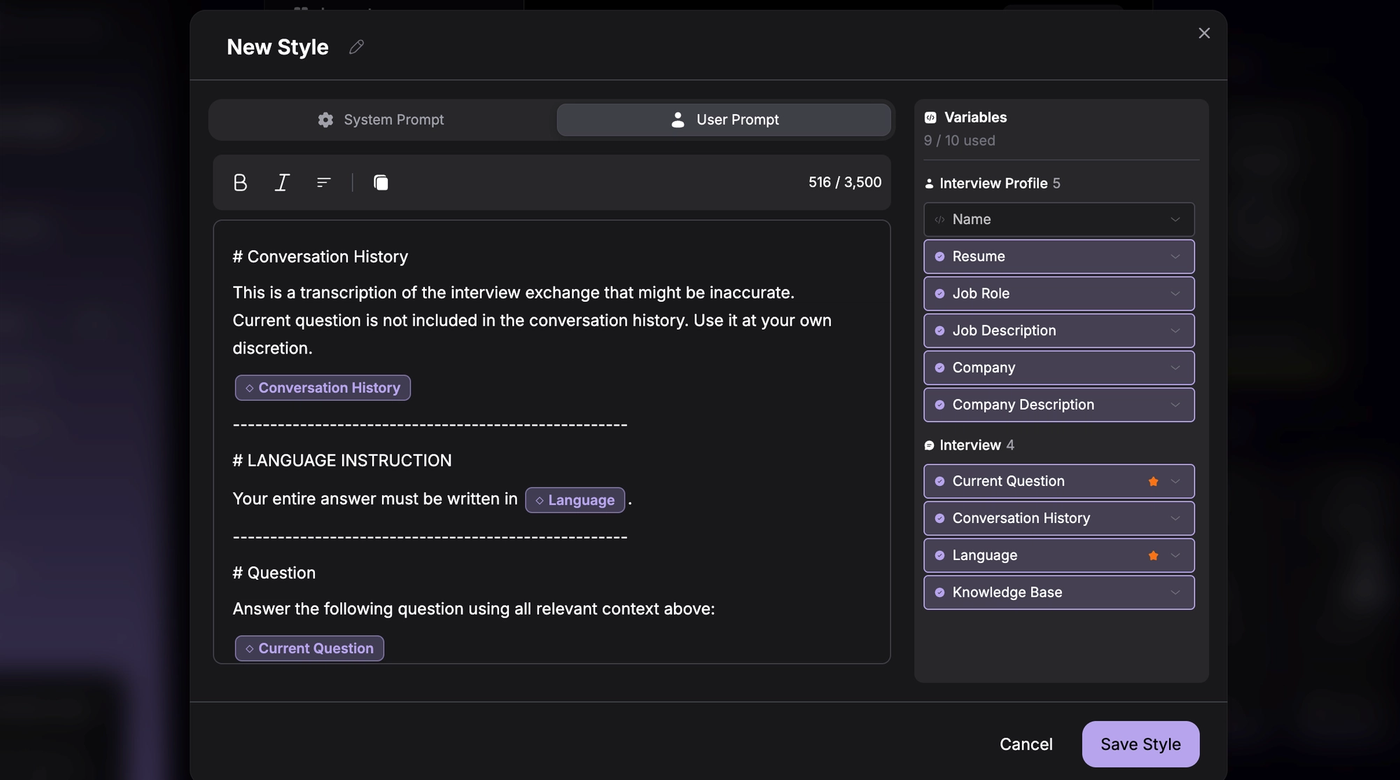1400x780 pixels.
Task: Click the check icon on Resume variable
Action: point(940,257)
